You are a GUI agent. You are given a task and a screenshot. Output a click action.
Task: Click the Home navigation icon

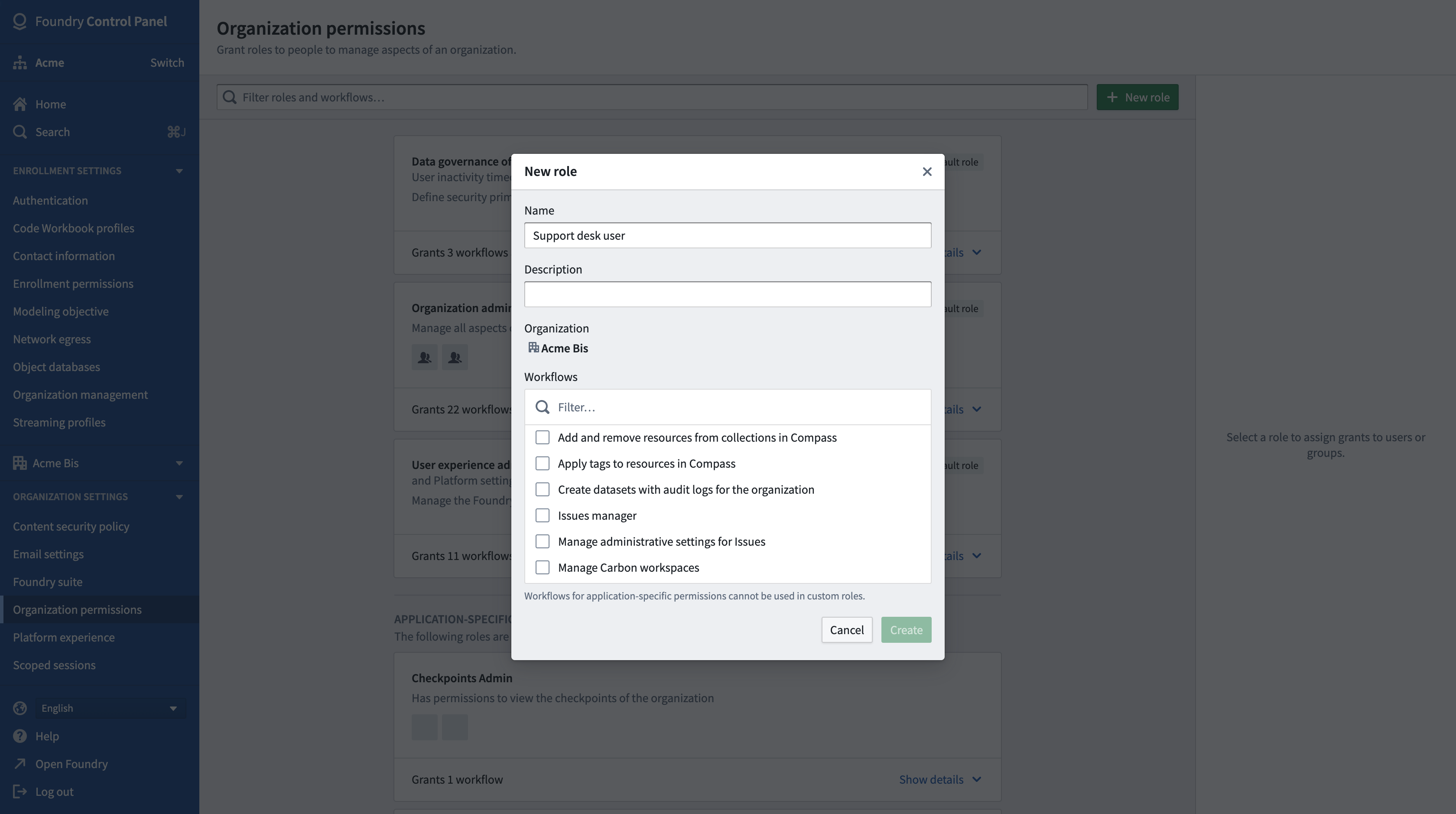(20, 104)
